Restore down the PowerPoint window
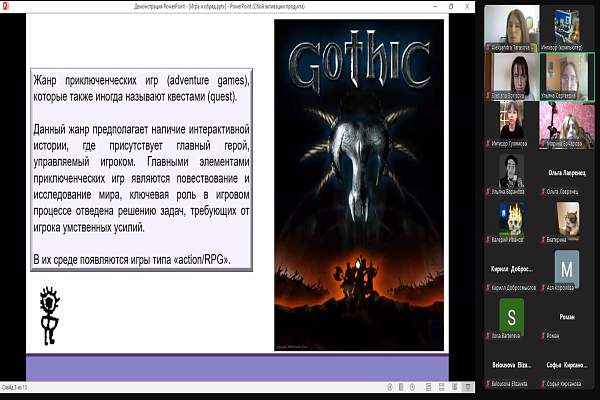This screenshot has width=600, height=400. pos(451,6)
